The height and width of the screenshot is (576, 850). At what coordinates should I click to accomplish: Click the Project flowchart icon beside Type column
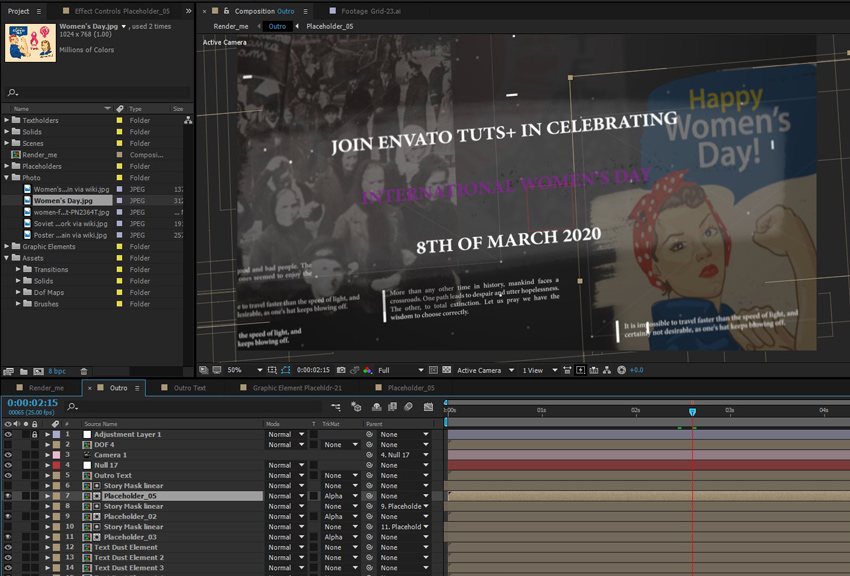(188, 120)
